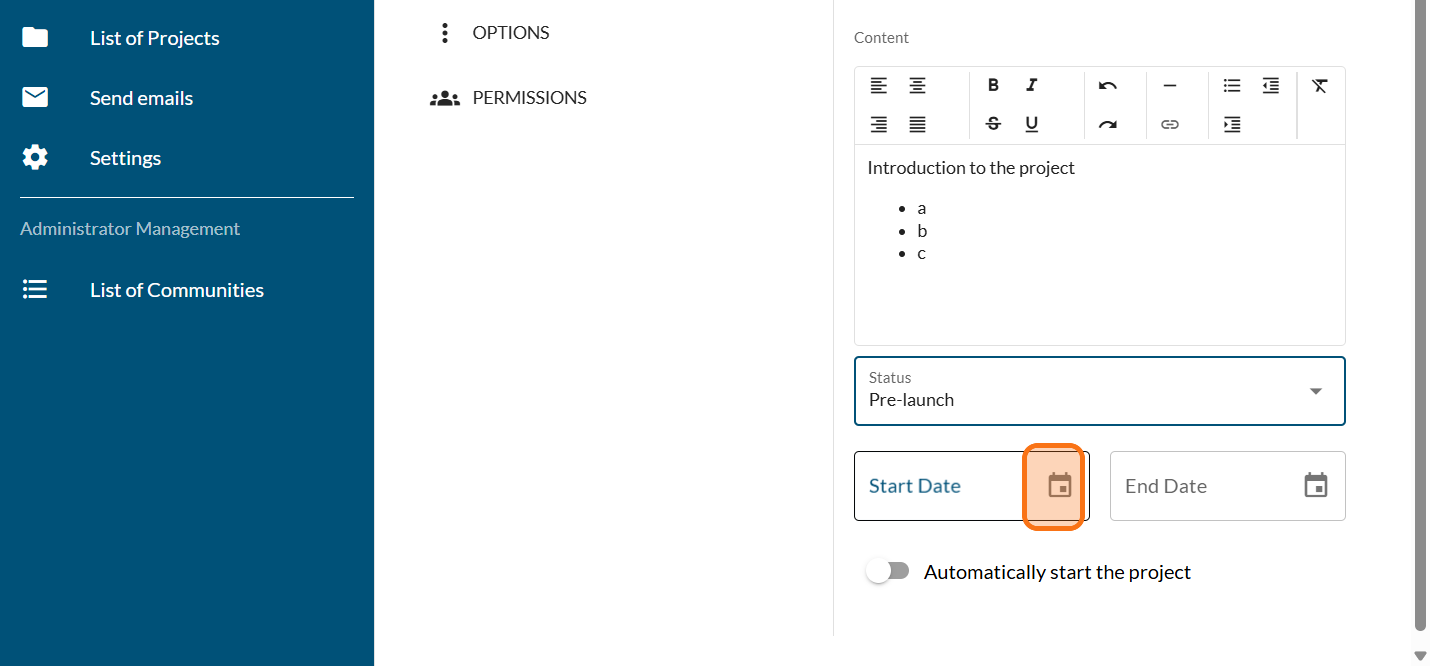Enable automatically start the project switch
This screenshot has width=1430, height=666.
pyautogui.click(x=888, y=571)
